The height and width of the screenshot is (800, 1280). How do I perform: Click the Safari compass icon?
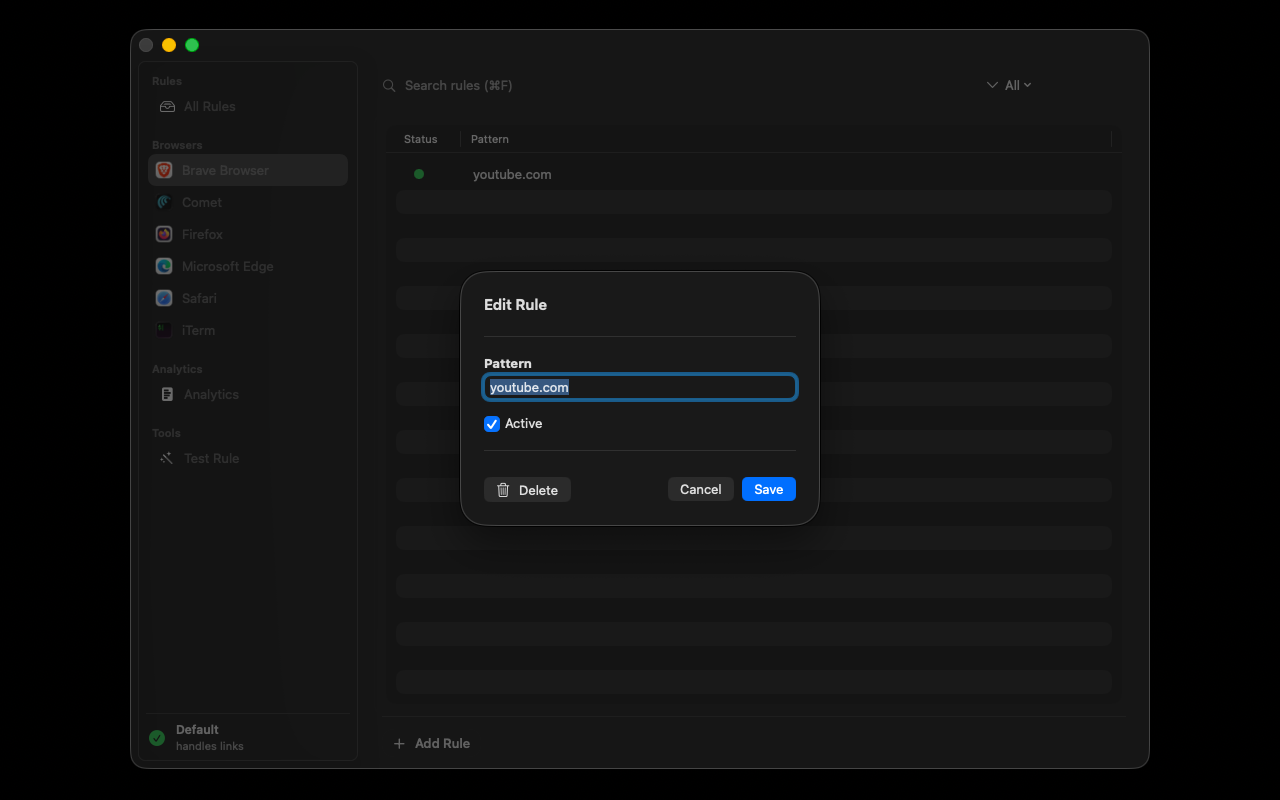point(164,298)
